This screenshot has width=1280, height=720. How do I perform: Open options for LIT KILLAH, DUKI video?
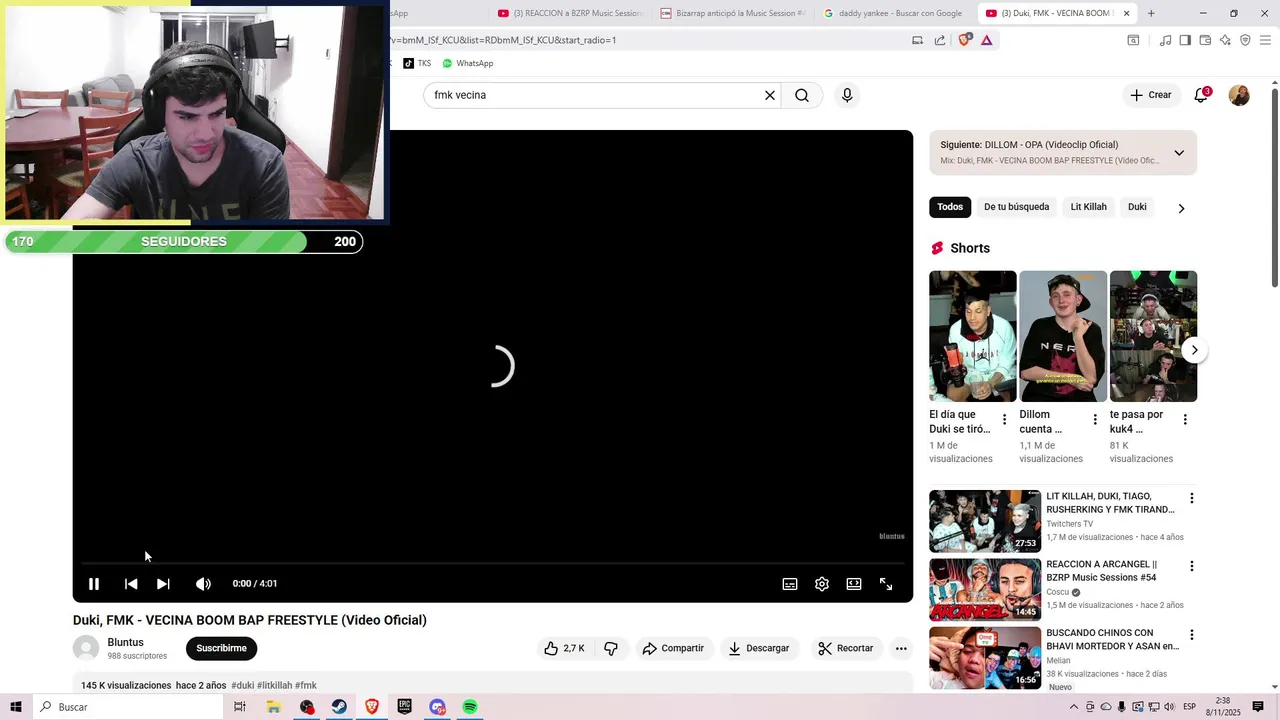[1191, 498]
